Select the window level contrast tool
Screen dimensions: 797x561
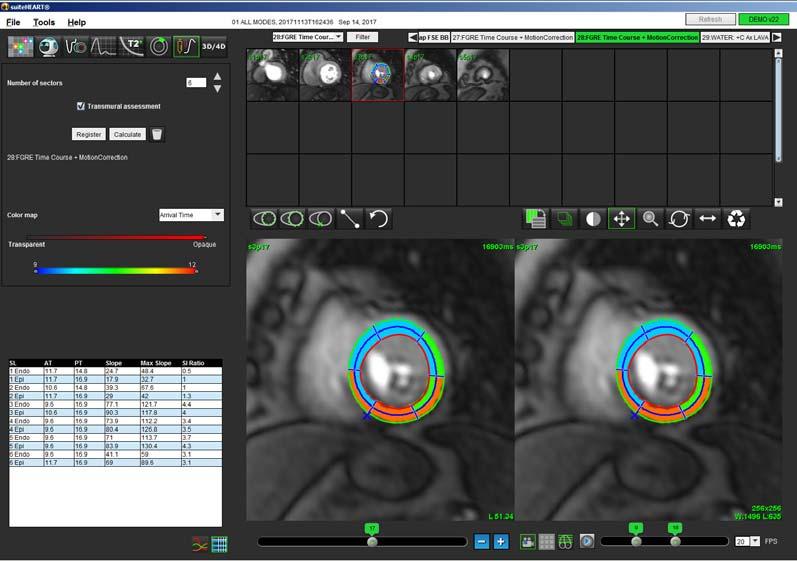pos(593,219)
